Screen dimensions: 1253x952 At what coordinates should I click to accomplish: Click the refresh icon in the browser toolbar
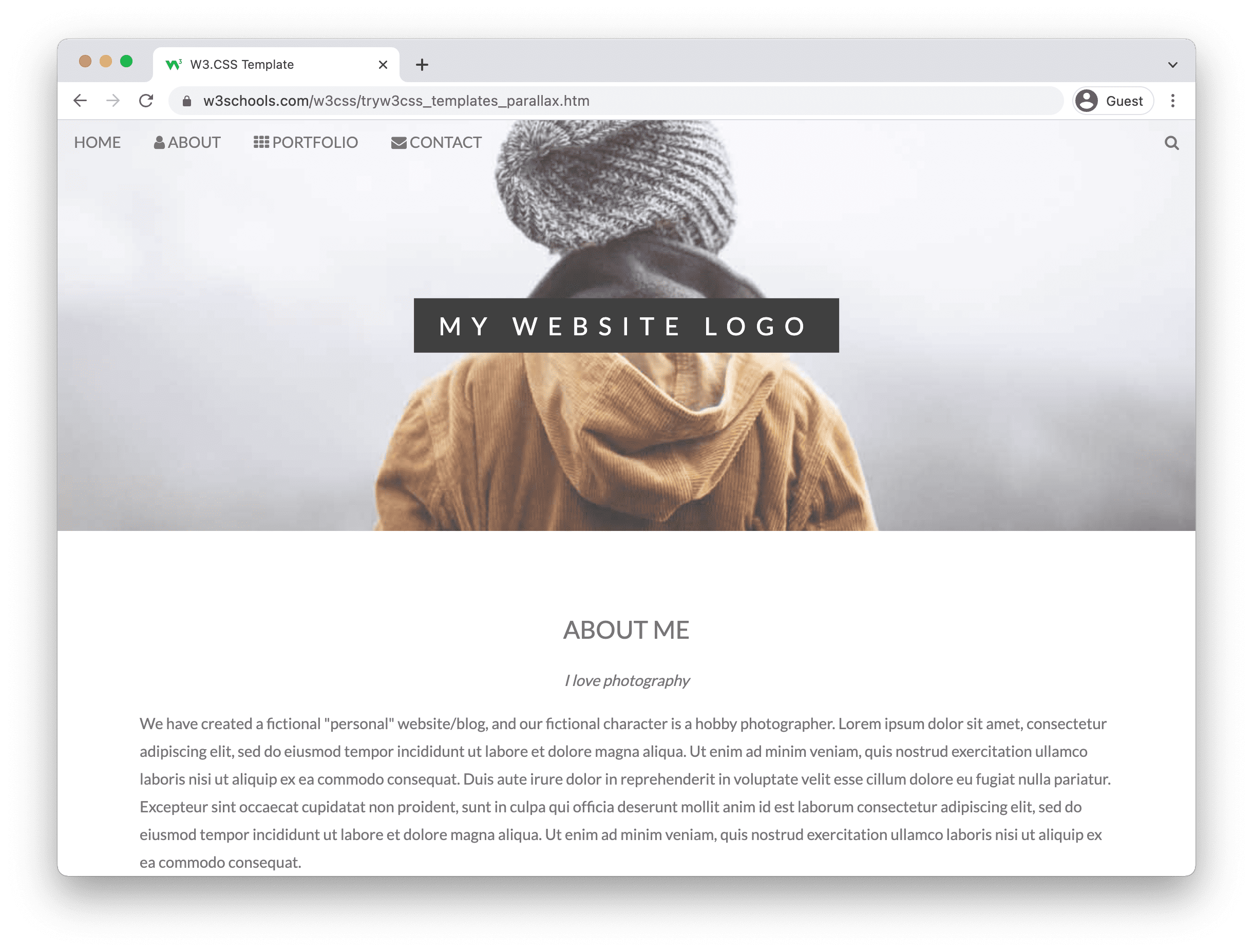[x=148, y=100]
